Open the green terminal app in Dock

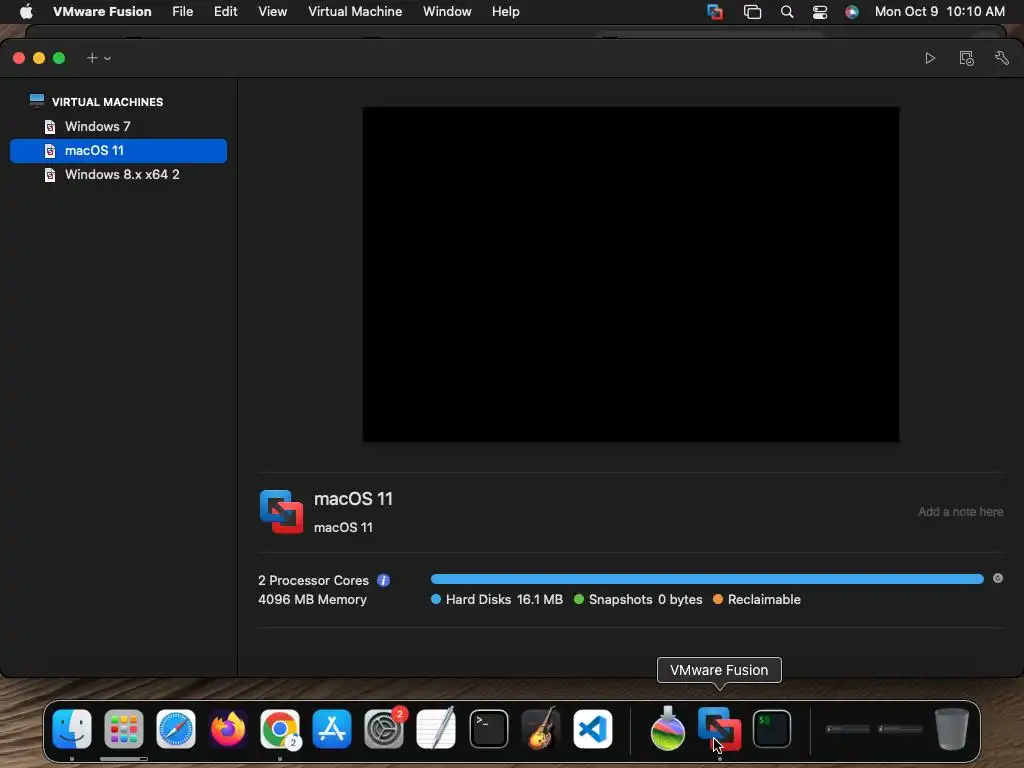tap(772, 729)
